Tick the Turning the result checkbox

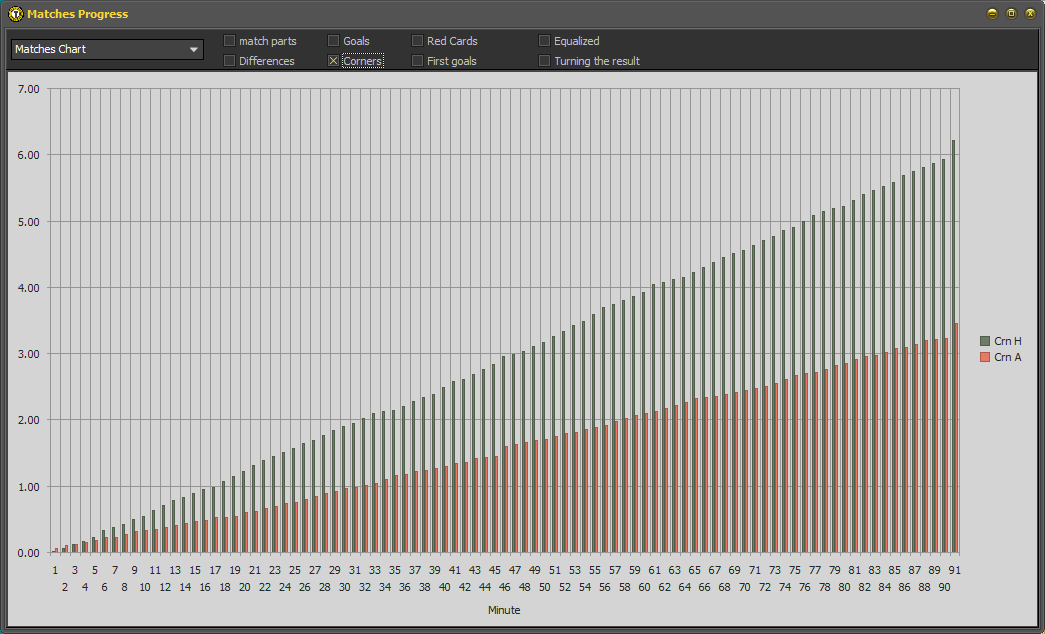(545, 61)
